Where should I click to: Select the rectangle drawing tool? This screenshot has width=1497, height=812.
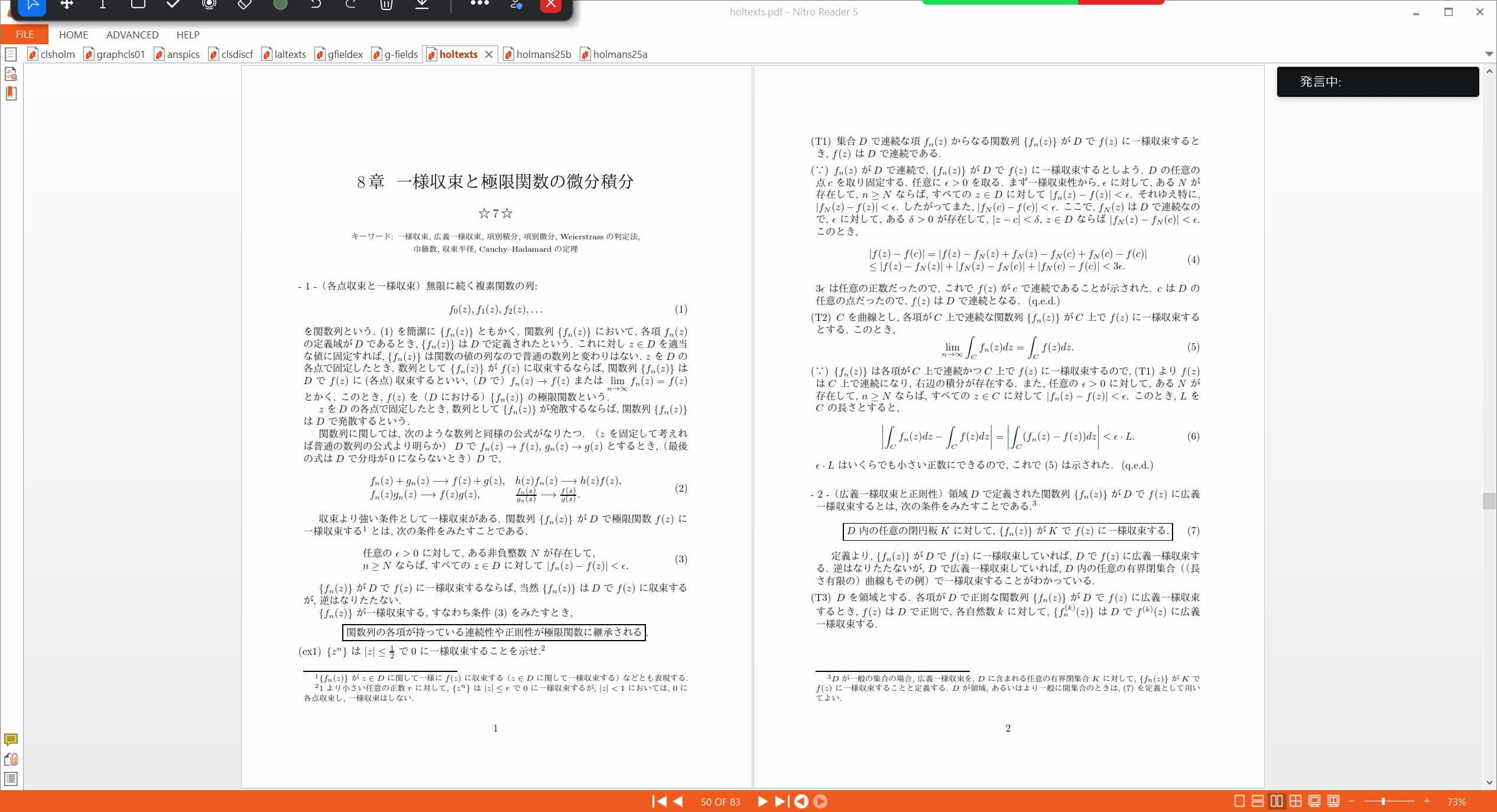click(x=137, y=5)
